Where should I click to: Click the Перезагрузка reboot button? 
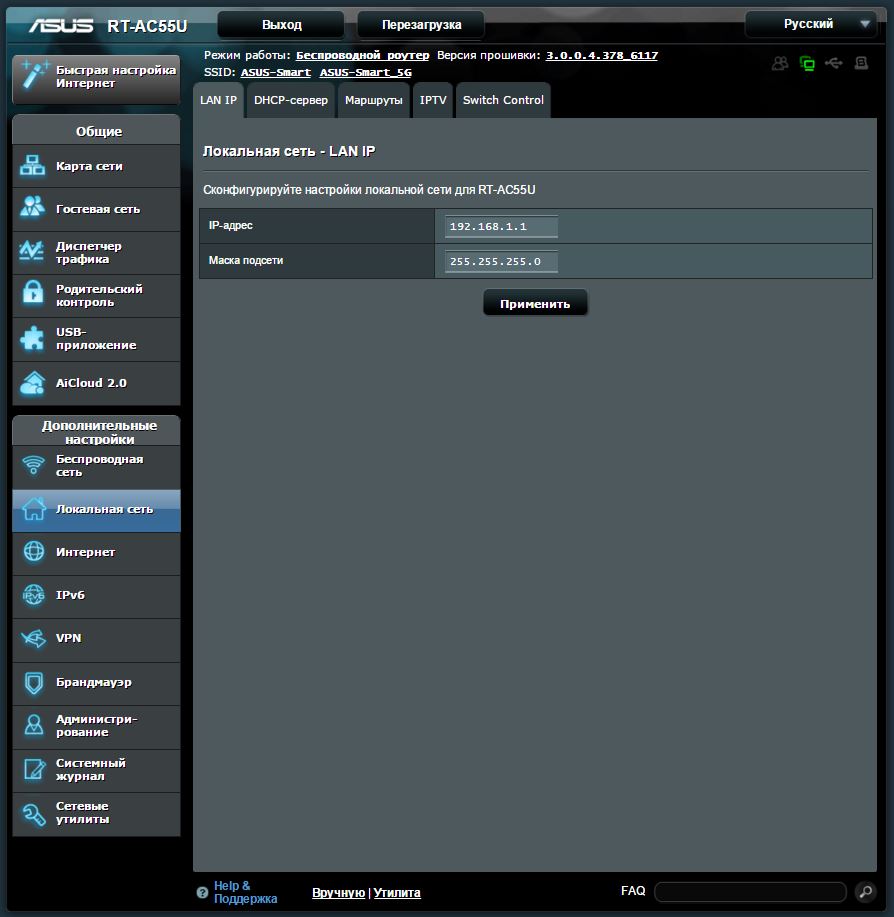(421, 25)
